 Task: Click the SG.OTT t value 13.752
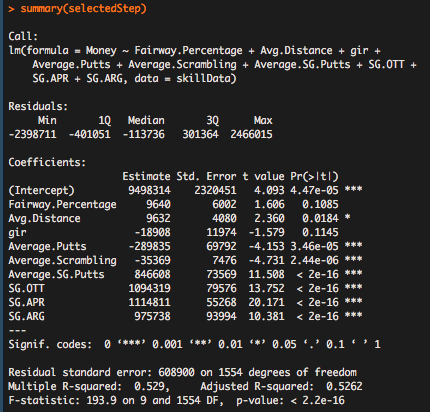pos(266,288)
